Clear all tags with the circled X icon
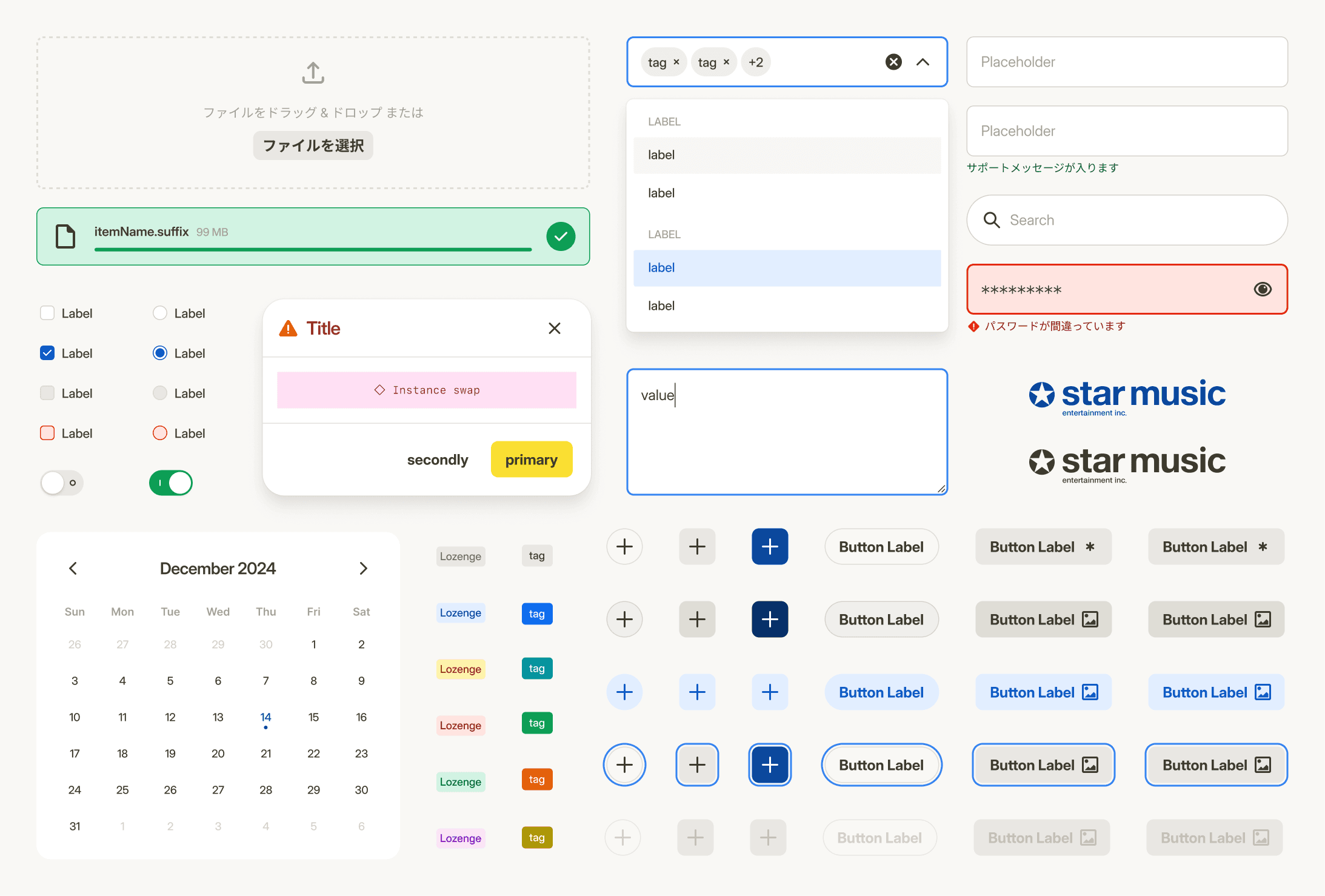The image size is (1325, 896). pyautogui.click(x=893, y=62)
